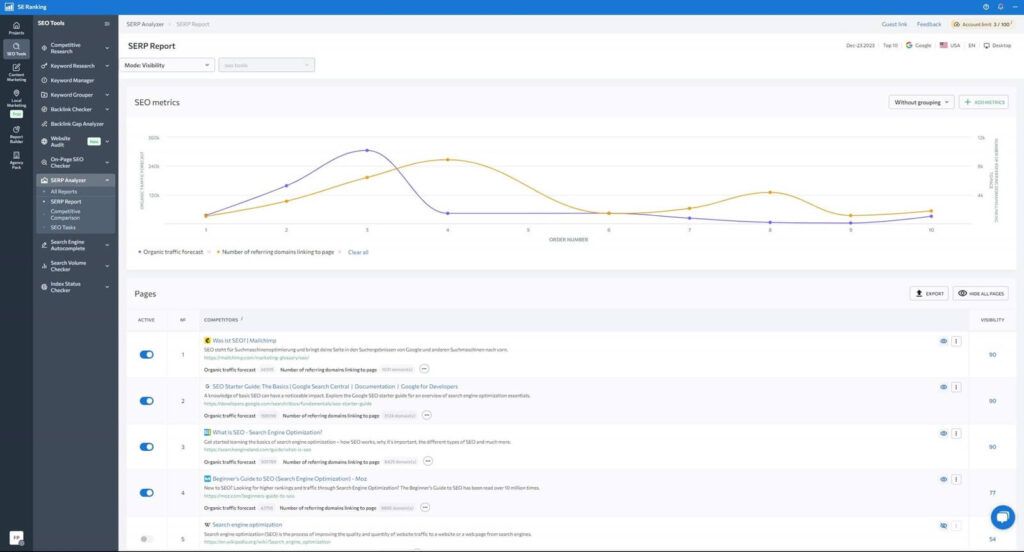Open kebab menu for What is SEO row
Image resolution: width=1024 pixels, height=552 pixels.
956,433
